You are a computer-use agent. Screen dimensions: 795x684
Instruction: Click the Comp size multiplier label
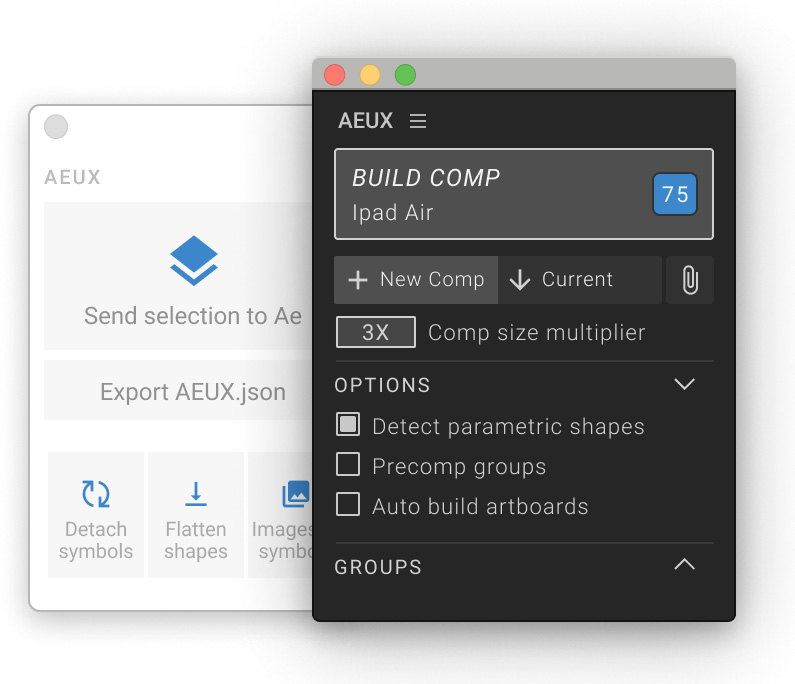[x=537, y=333]
